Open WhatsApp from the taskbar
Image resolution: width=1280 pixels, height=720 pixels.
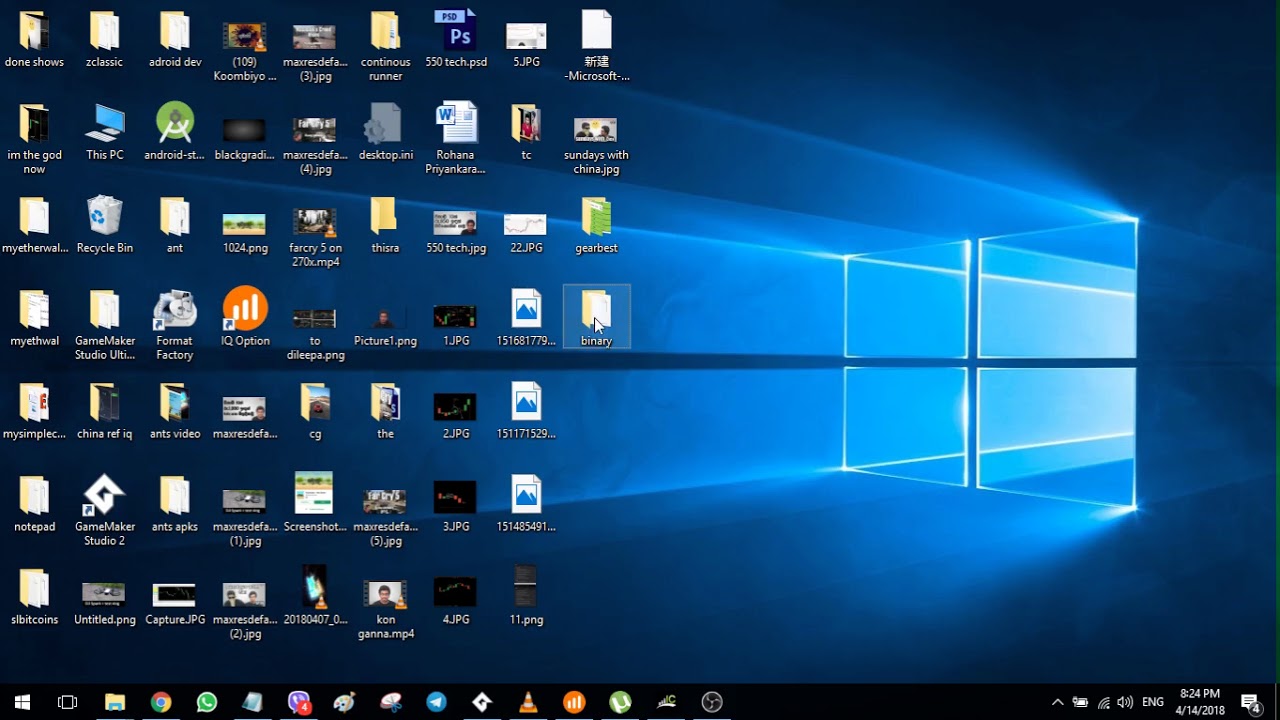tap(207, 702)
